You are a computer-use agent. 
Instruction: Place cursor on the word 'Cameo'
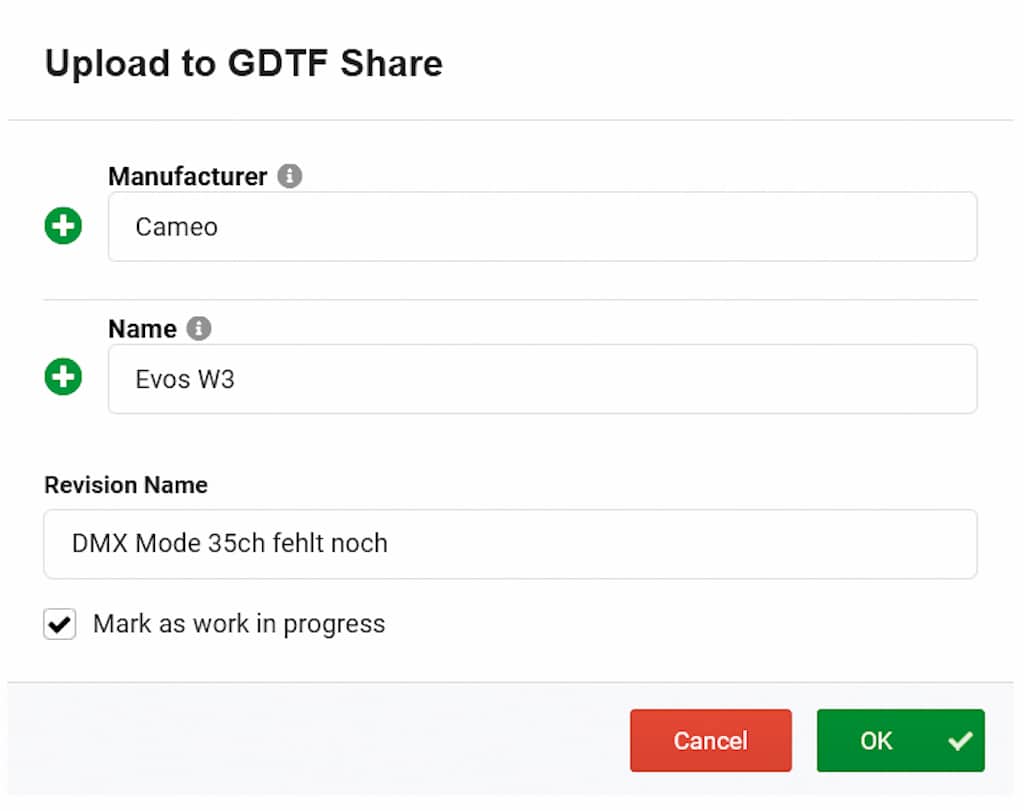pos(177,227)
